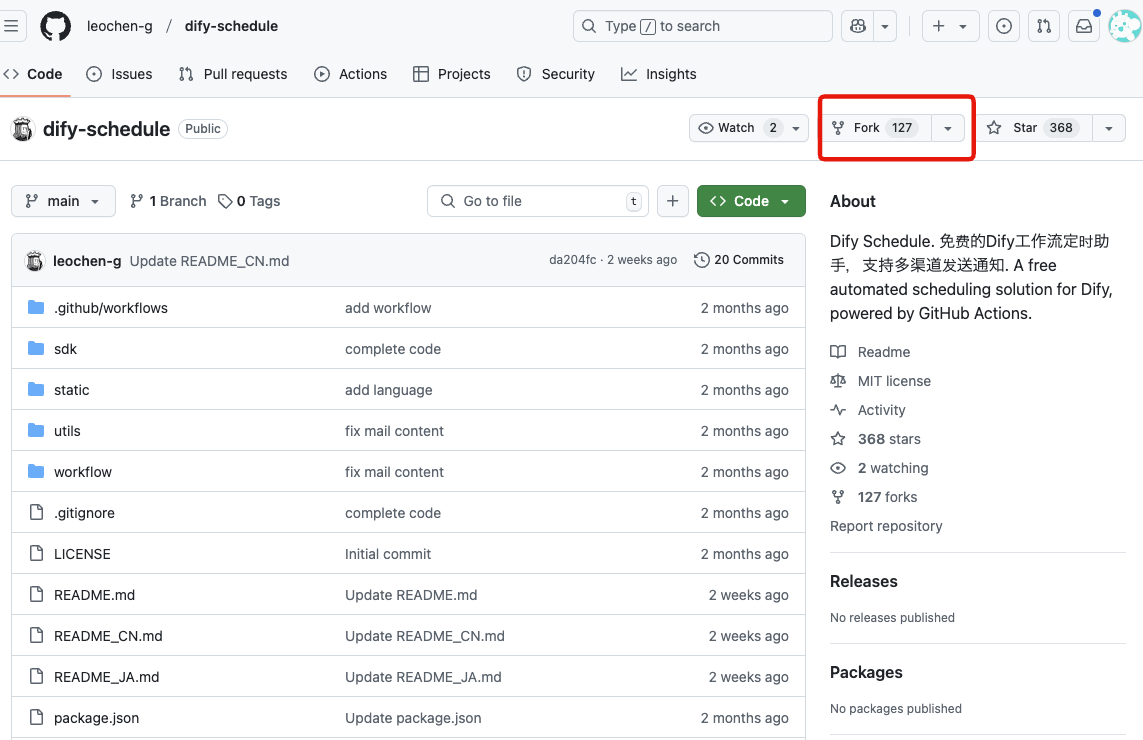The height and width of the screenshot is (740, 1143).
Task: Open the .gitignore file
Action: pos(84,513)
